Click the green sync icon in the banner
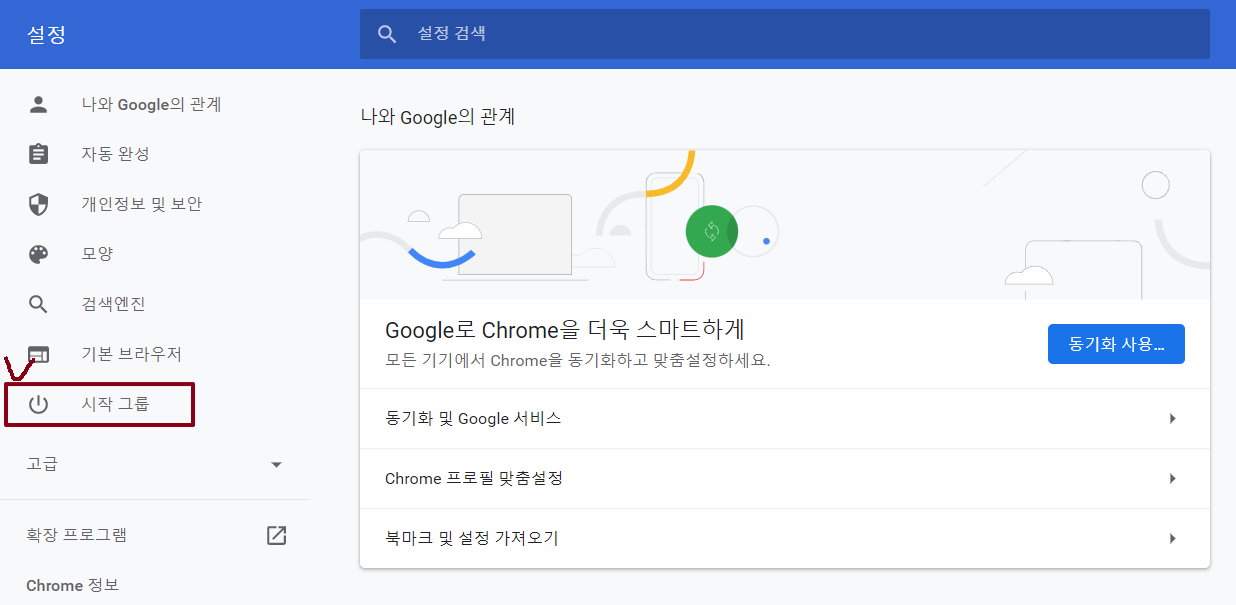The image size is (1236, 605). [x=712, y=232]
